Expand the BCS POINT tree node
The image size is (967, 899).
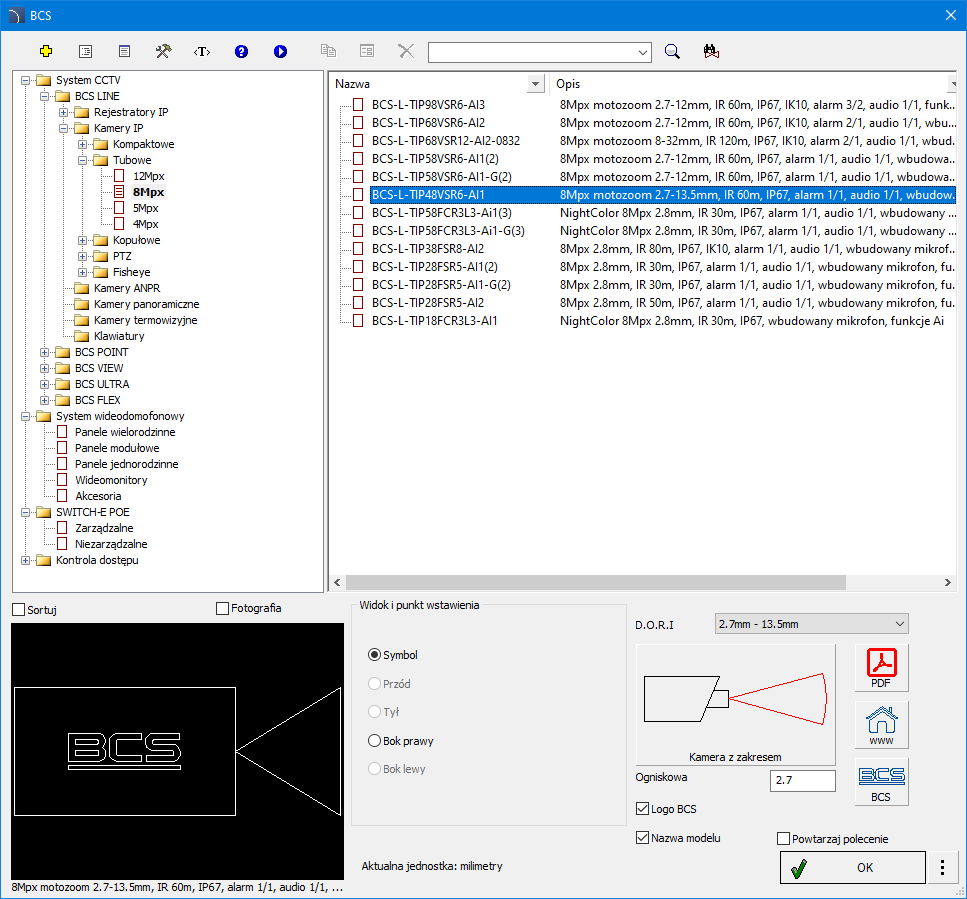tap(45, 352)
